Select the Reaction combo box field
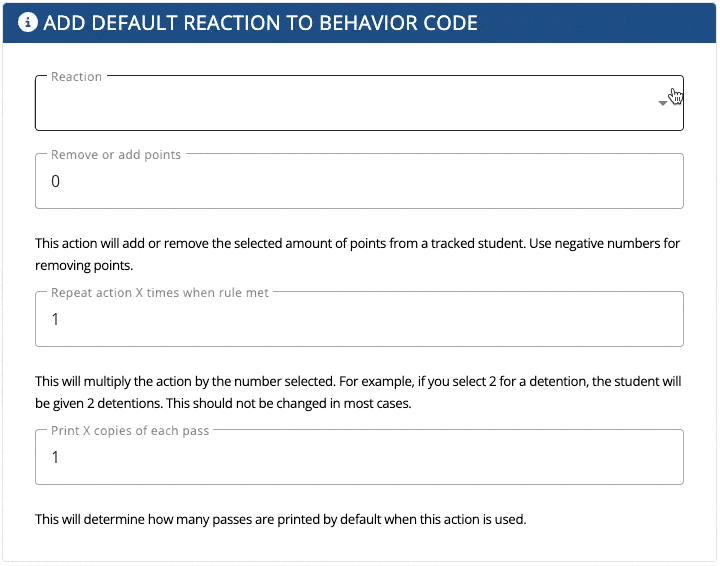720x566 pixels. (x=359, y=103)
